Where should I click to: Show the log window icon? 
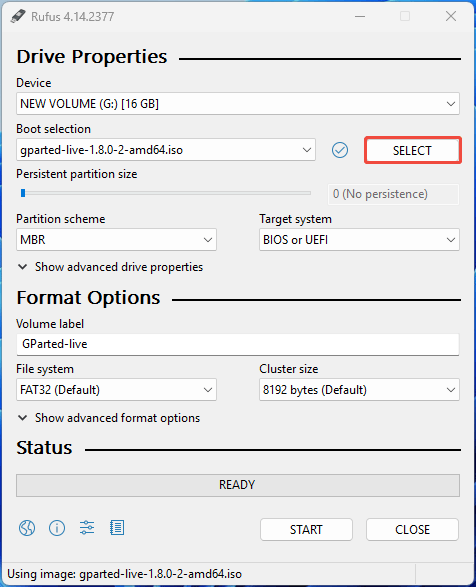117,528
